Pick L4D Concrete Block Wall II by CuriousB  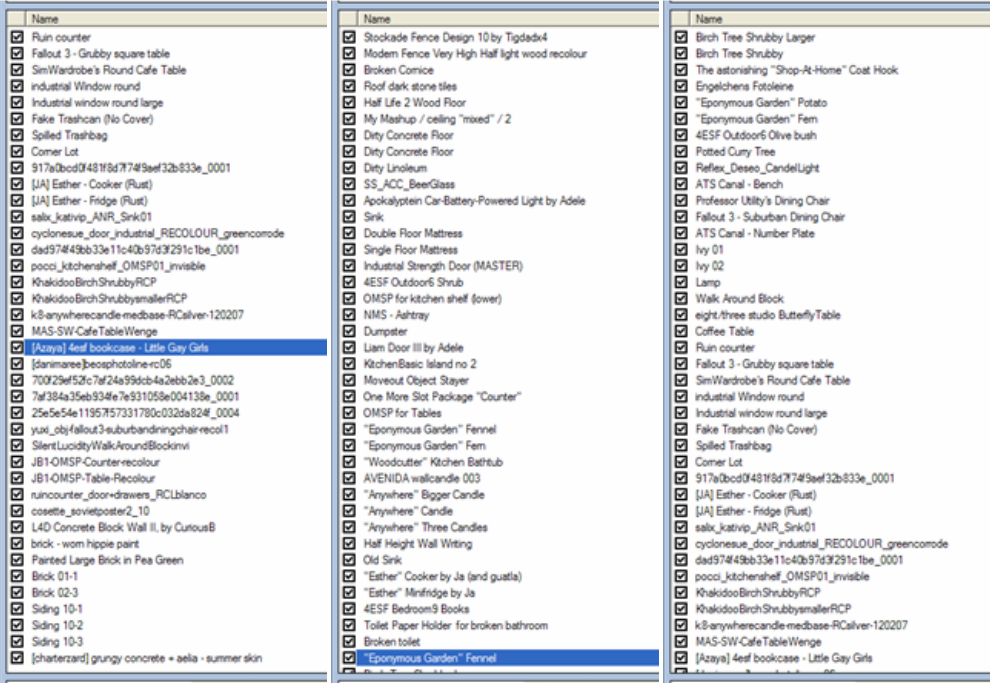(124, 528)
